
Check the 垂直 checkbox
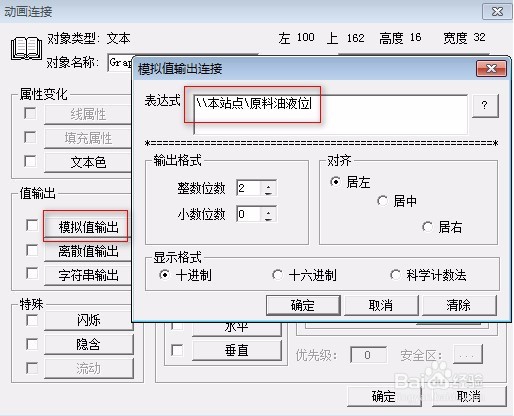pyautogui.click(x=177, y=350)
